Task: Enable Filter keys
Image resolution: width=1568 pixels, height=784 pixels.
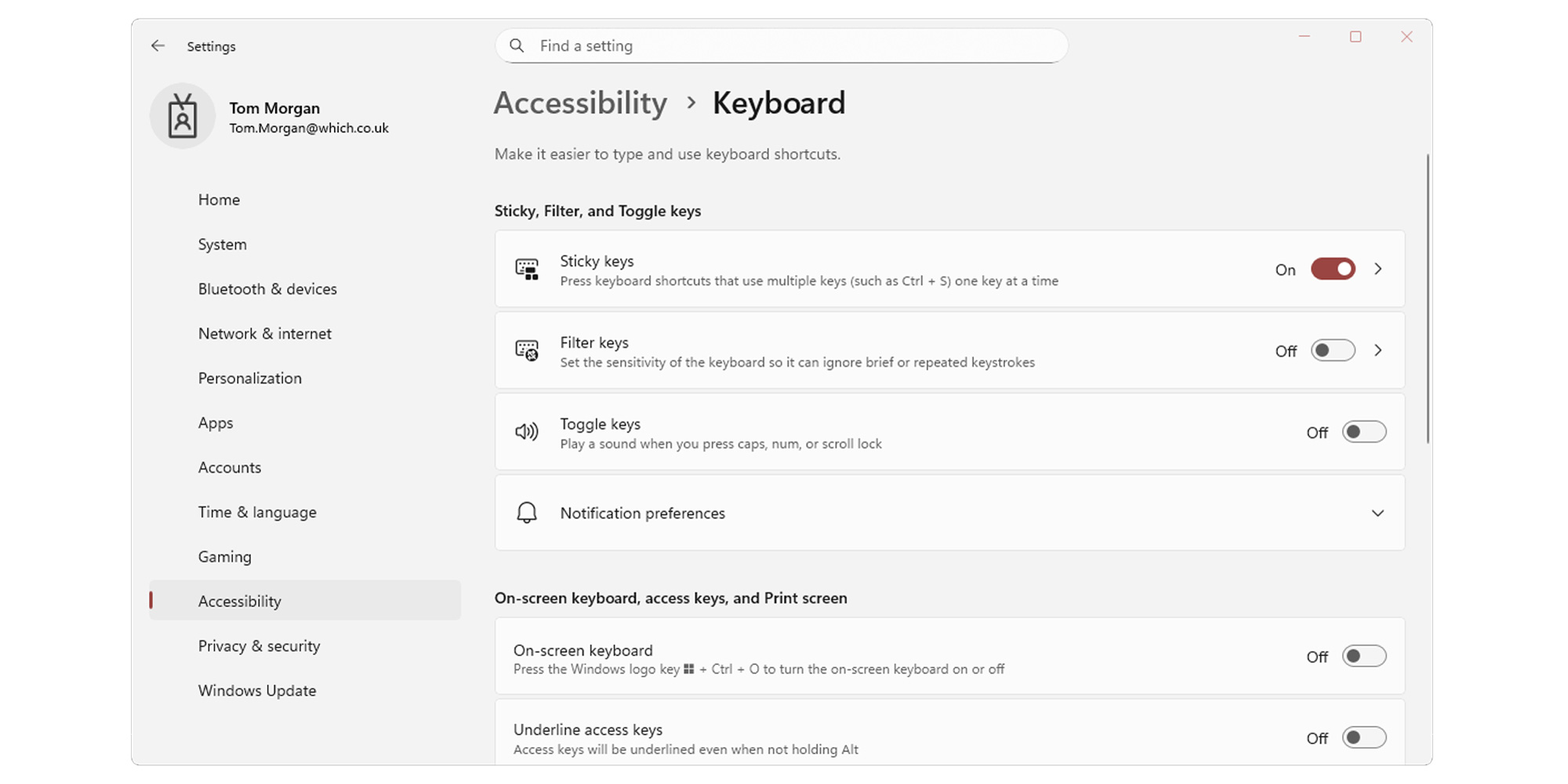Action: (x=1332, y=350)
